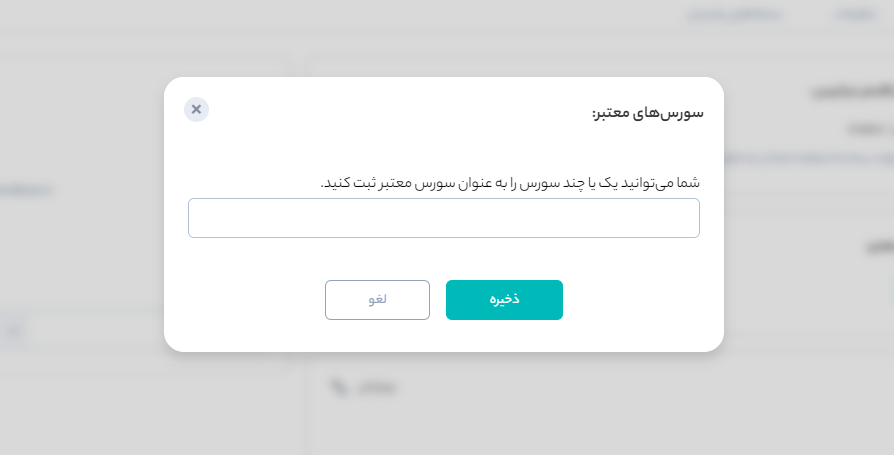Click the blurred small icon at far left
This screenshot has height=455, width=894.
(x=14, y=331)
